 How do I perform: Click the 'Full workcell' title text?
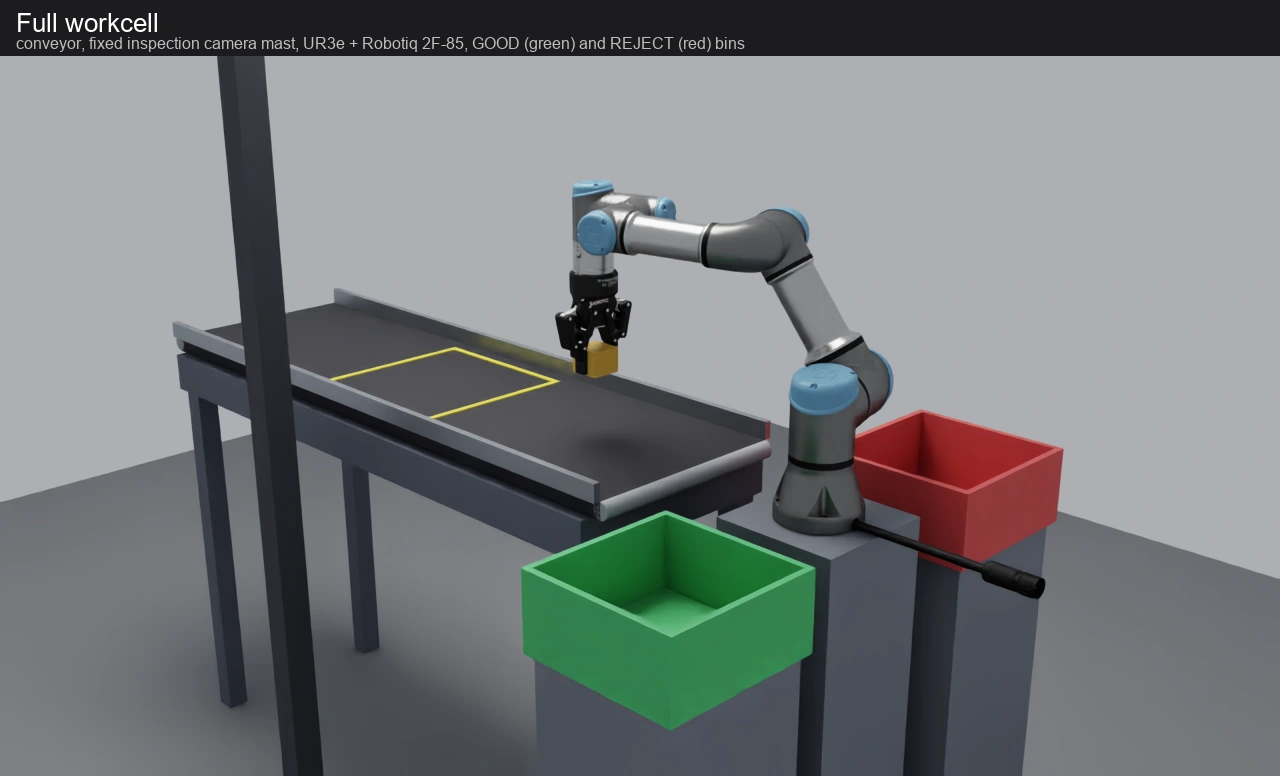(x=87, y=23)
